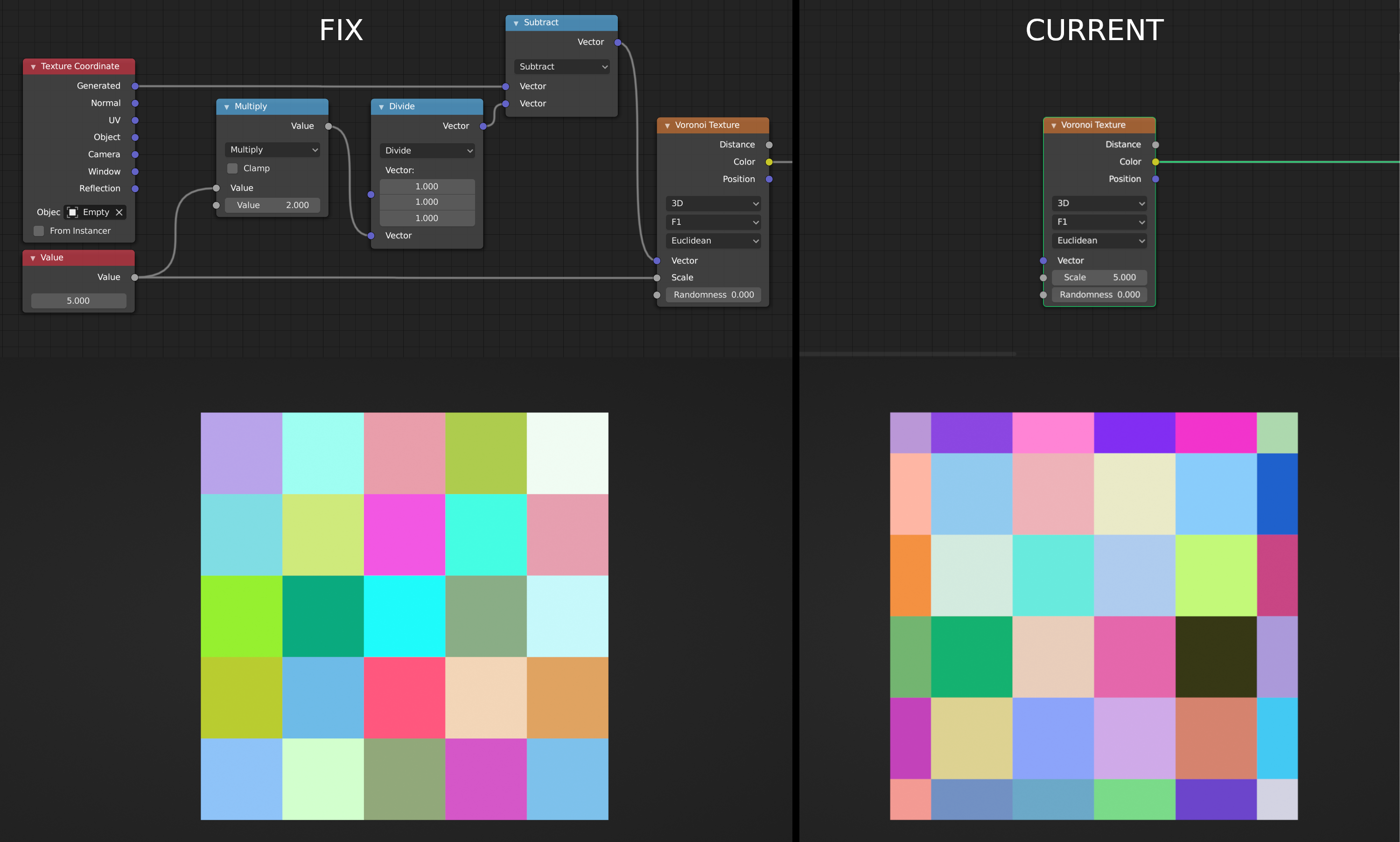Screen dimensions: 1400x842
Task: Click Color output socket on CURRENT Voronoi
Action: tap(1155, 162)
